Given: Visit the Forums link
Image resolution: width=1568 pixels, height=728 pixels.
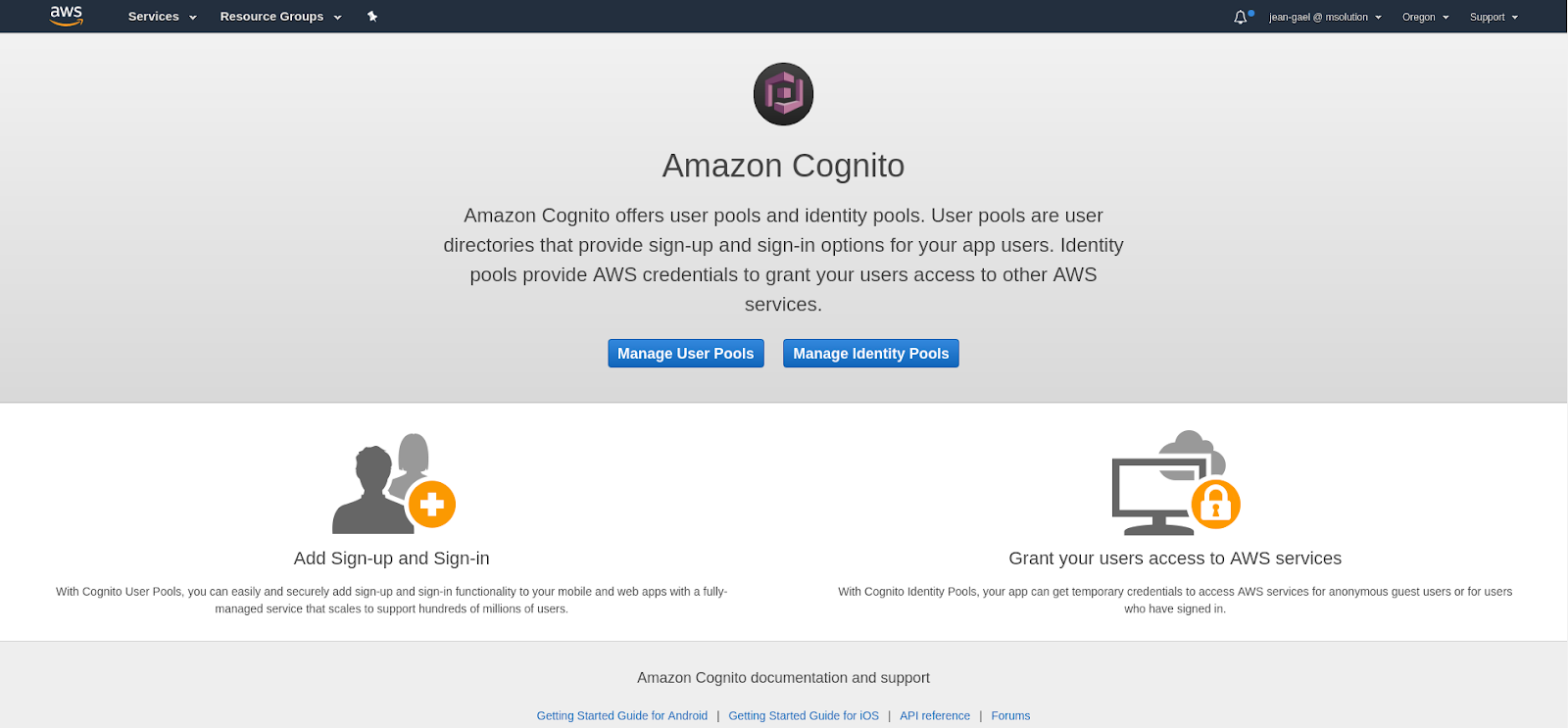Looking at the screenshot, I should 1010,716.
